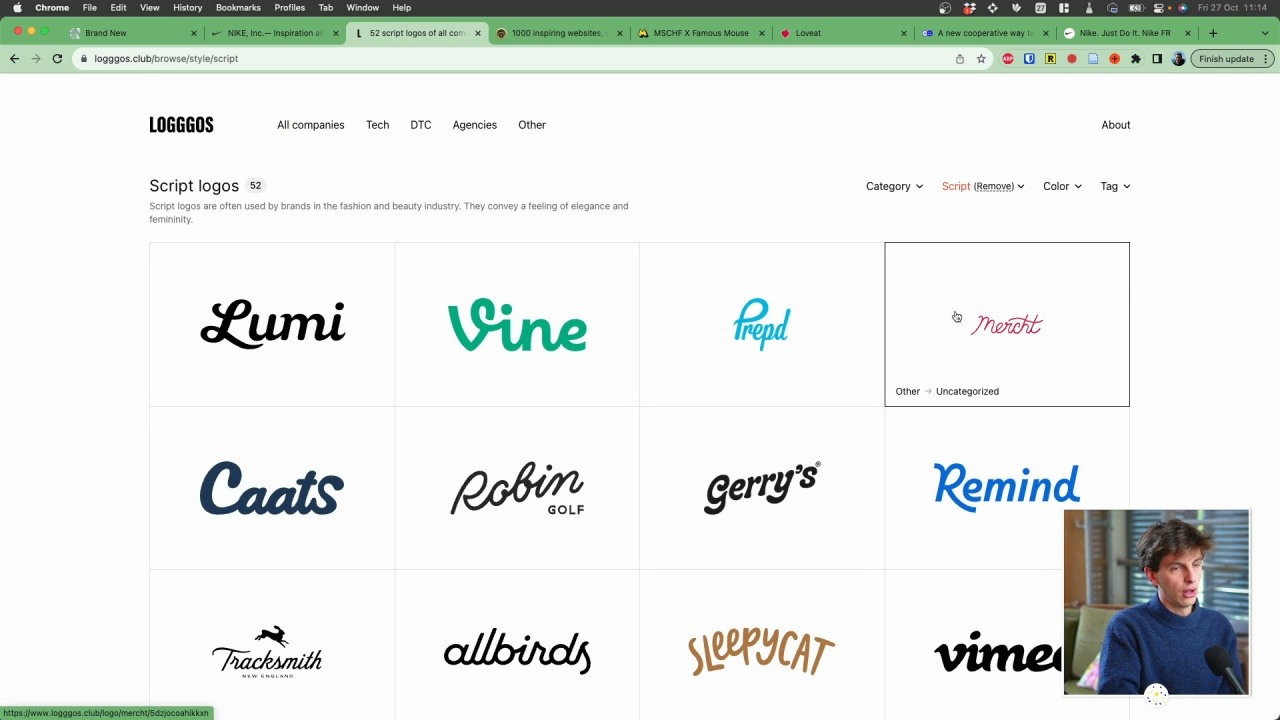
Task: Open the Profiles menu
Action: pos(289,8)
